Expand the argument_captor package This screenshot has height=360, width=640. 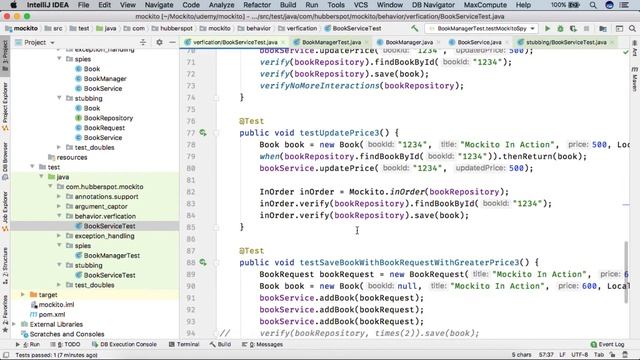point(60,206)
